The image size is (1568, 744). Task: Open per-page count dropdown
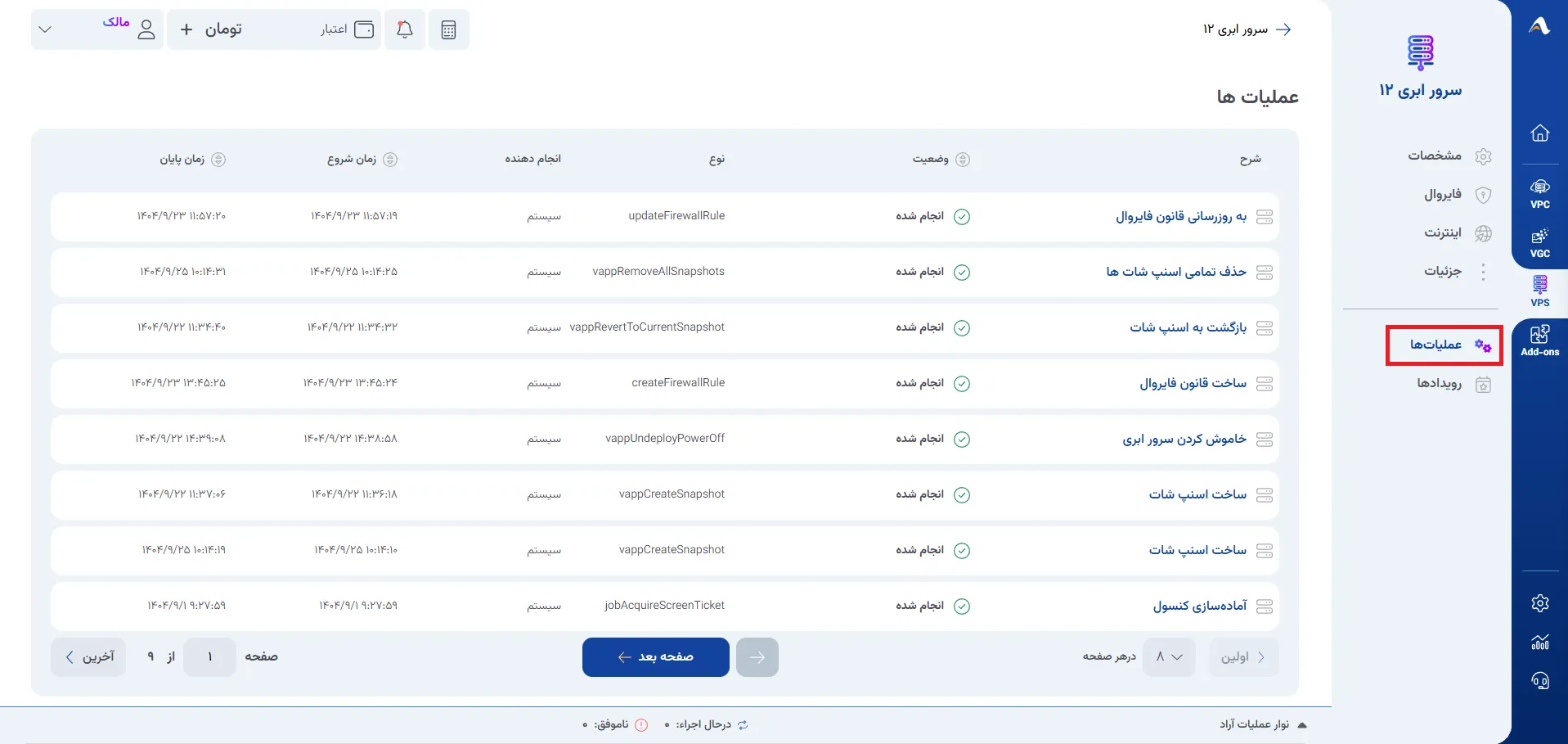coord(1169,657)
